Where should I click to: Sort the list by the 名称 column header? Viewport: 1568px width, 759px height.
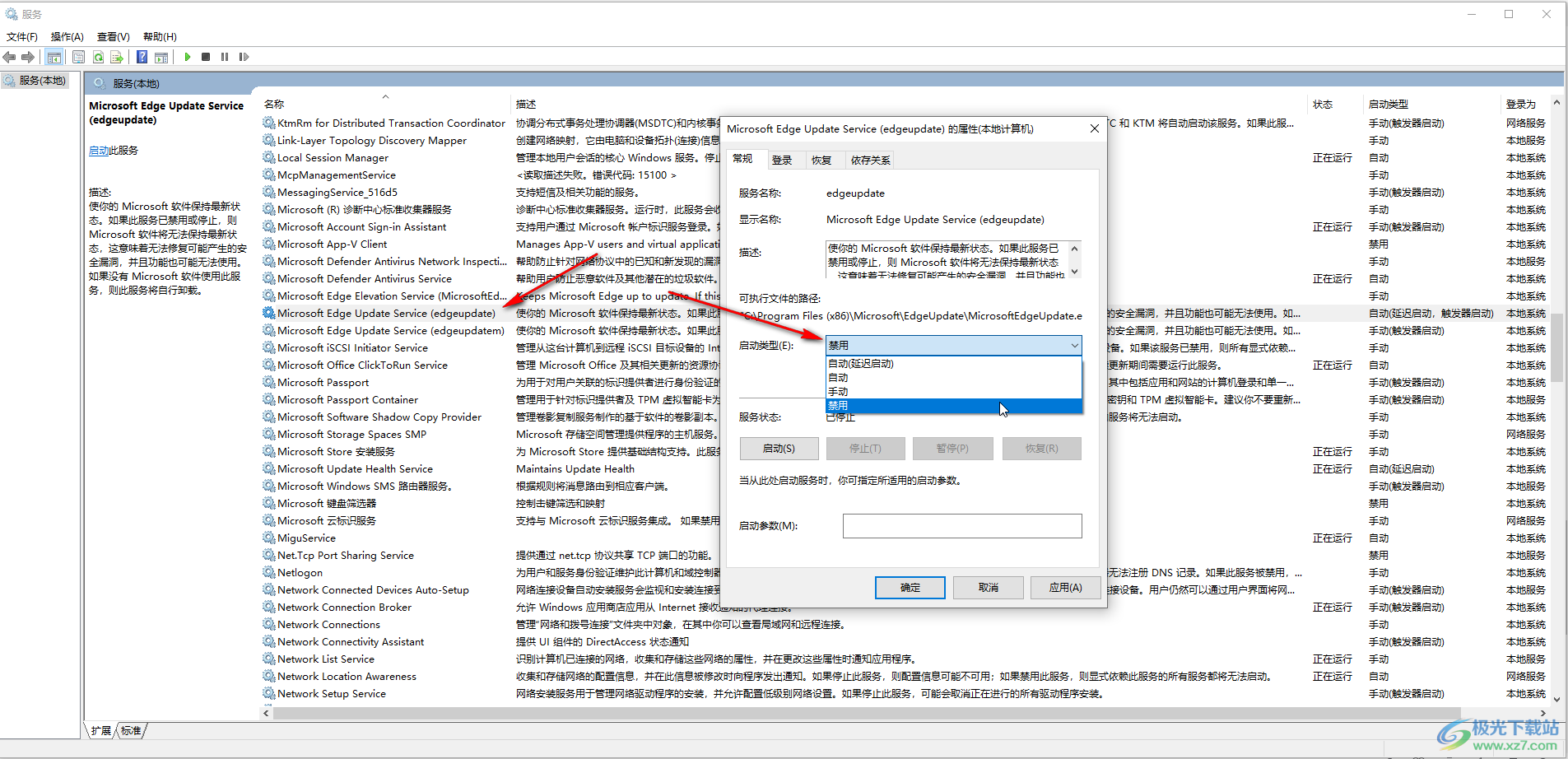(385, 105)
